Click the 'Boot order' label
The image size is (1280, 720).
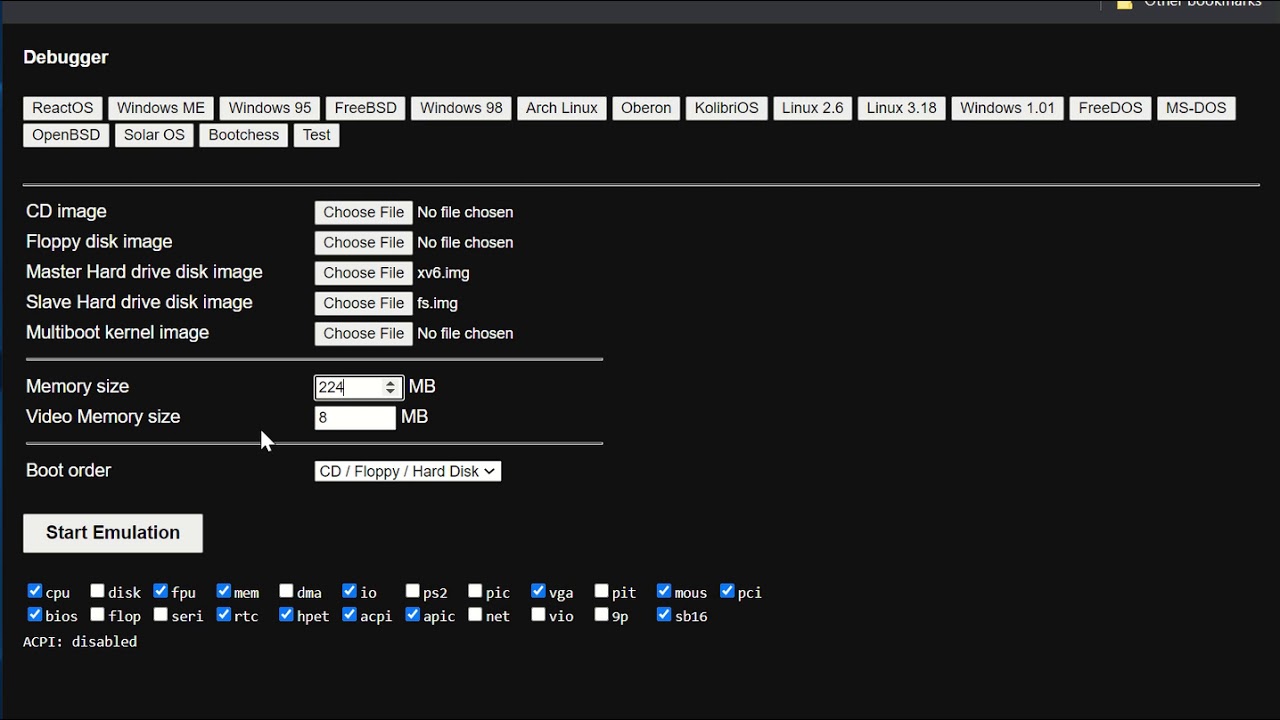pyautogui.click(x=69, y=471)
